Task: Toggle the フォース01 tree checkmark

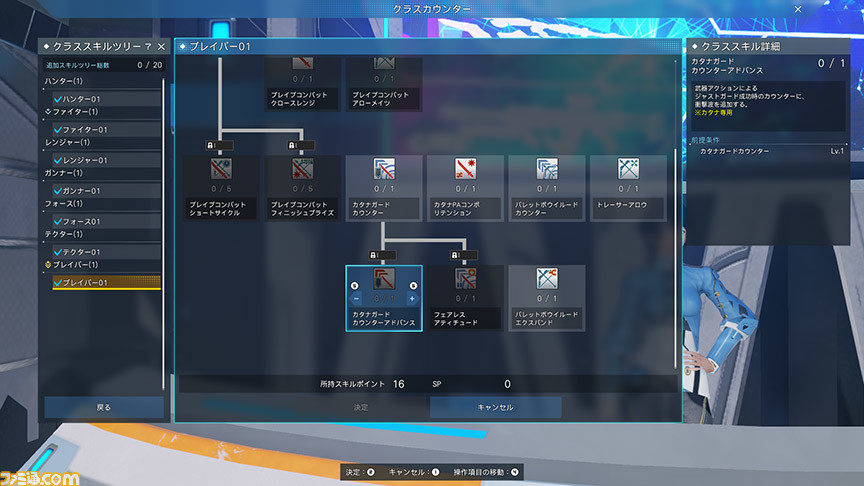Action: click(57, 222)
